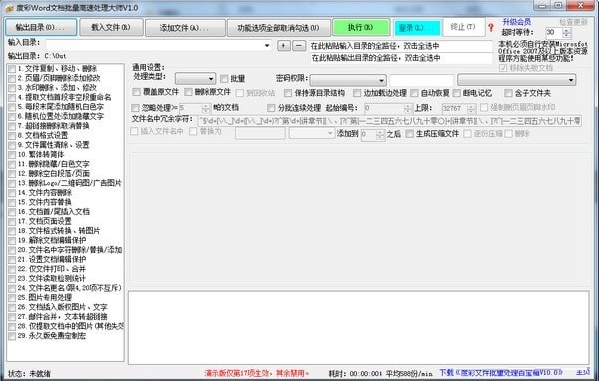Click status text 状态: 未就绪

pos(29,373)
